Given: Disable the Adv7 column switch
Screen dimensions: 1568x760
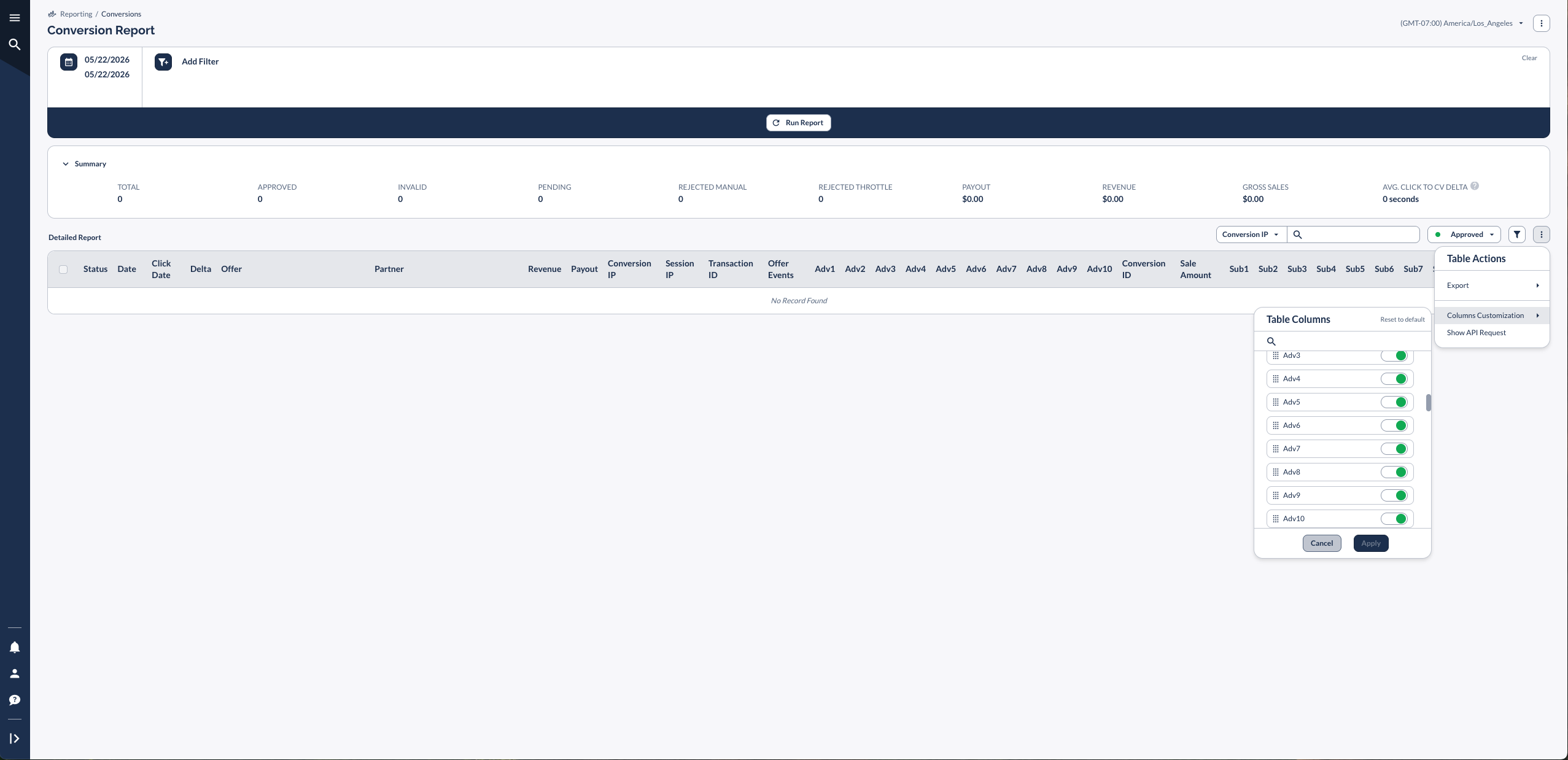Looking at the screenshot, I should click(1394, 449).
